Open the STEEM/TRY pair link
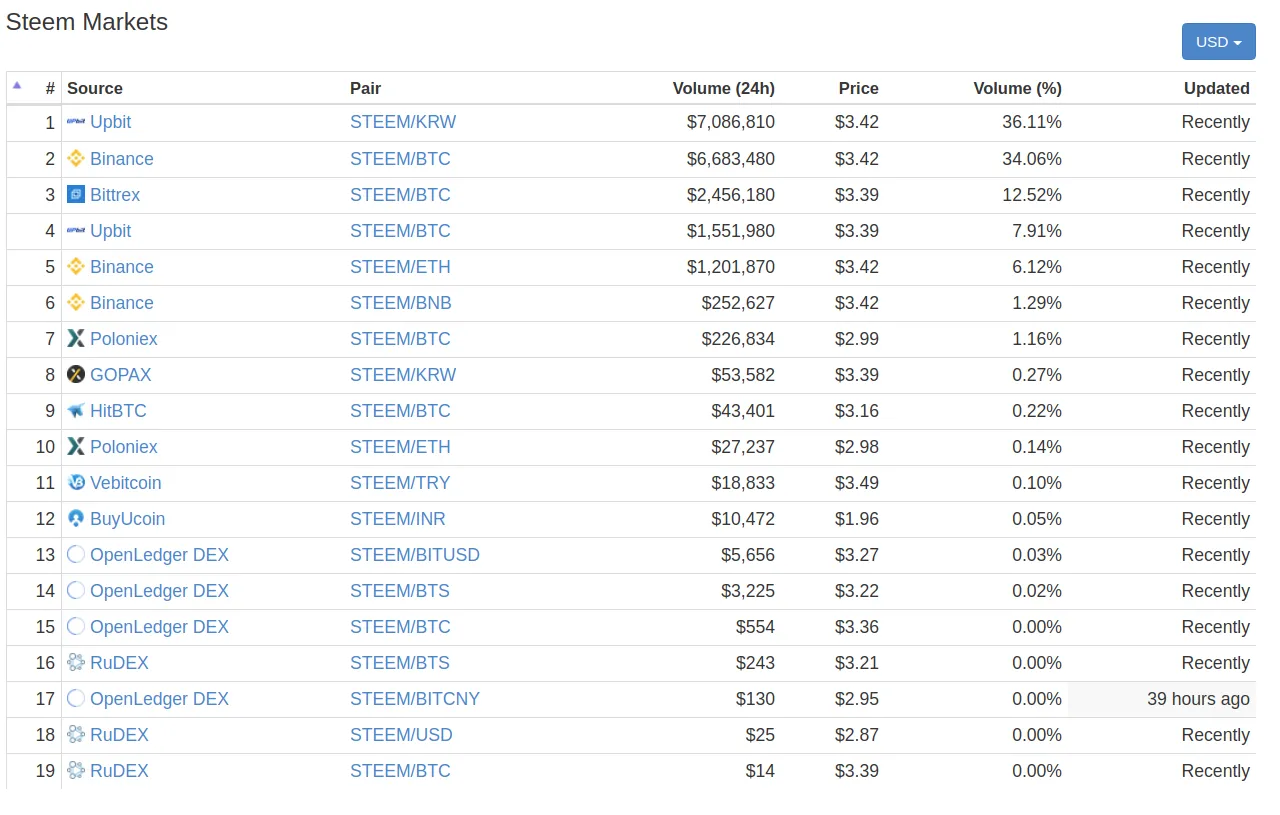1280x815 pixels. (x=400, y=482)
